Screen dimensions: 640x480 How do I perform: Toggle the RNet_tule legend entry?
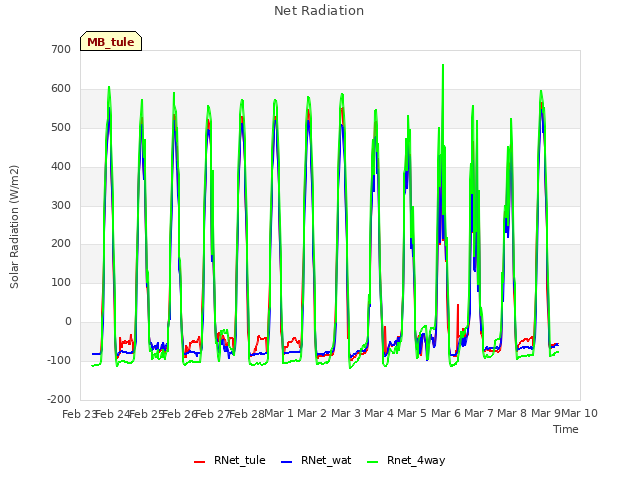coord(230,460)
